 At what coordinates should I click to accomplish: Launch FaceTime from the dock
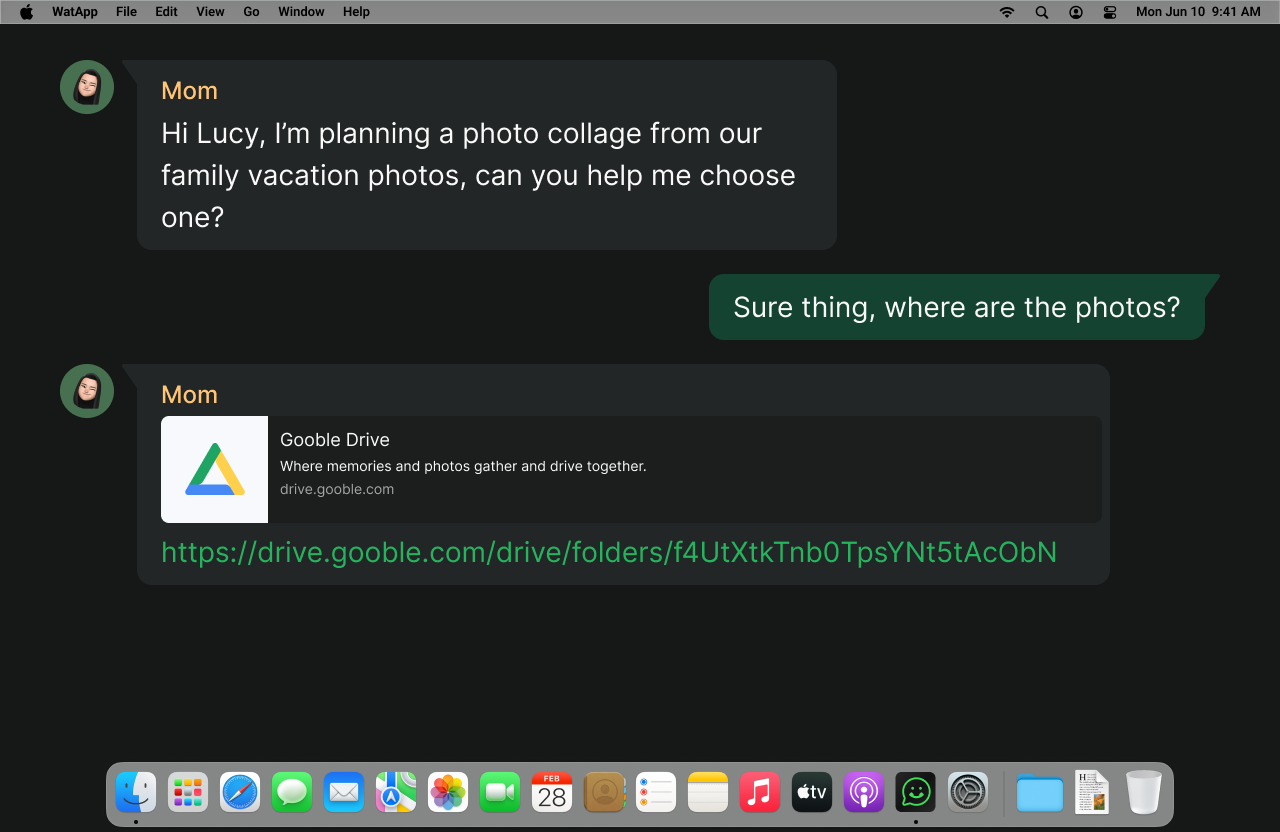tap(500, 793)
